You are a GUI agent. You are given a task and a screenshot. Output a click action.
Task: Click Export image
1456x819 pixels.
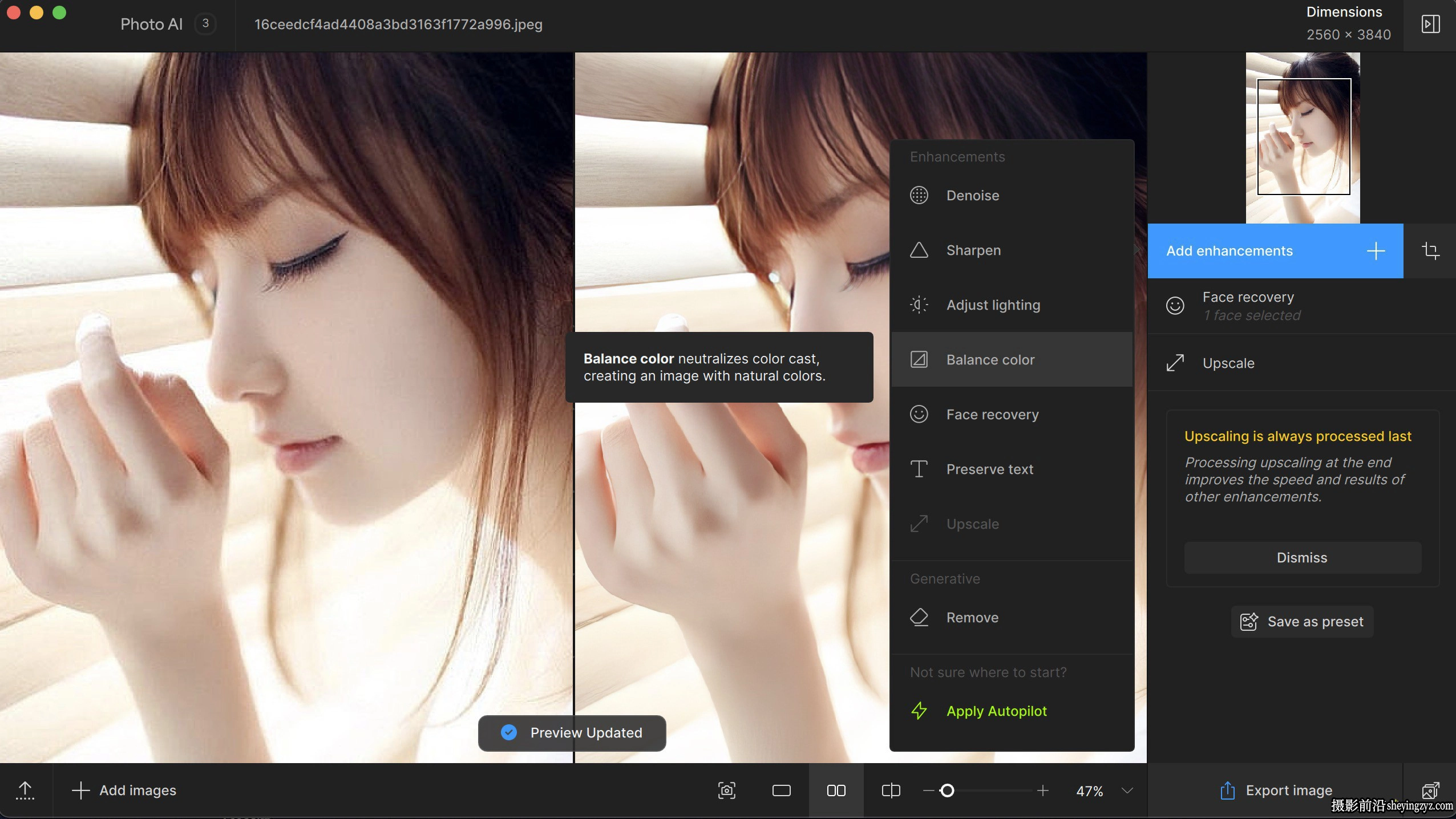(1275, 790)
